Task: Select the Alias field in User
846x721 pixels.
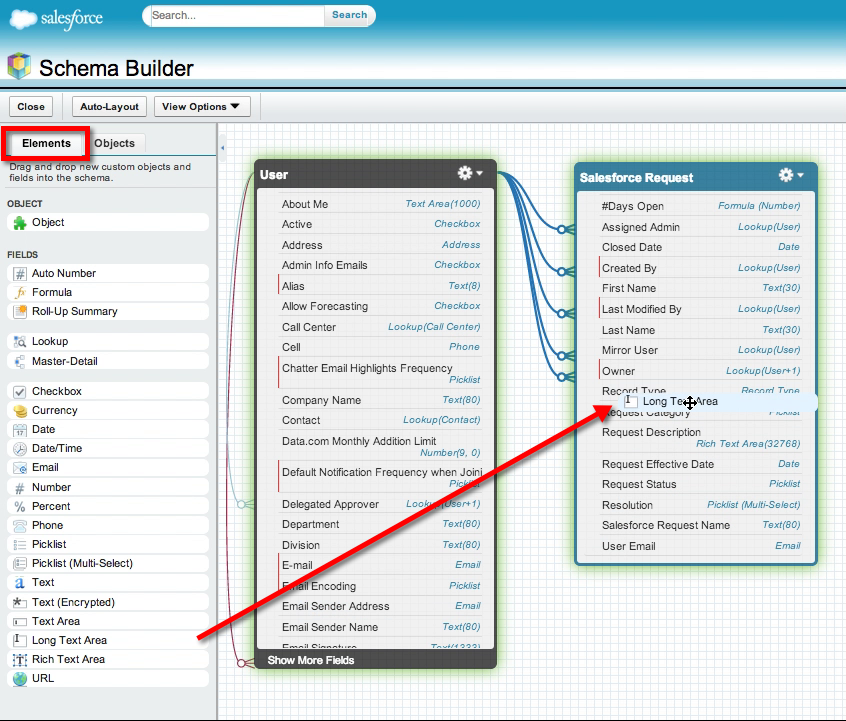Action: tap(380, 286)
